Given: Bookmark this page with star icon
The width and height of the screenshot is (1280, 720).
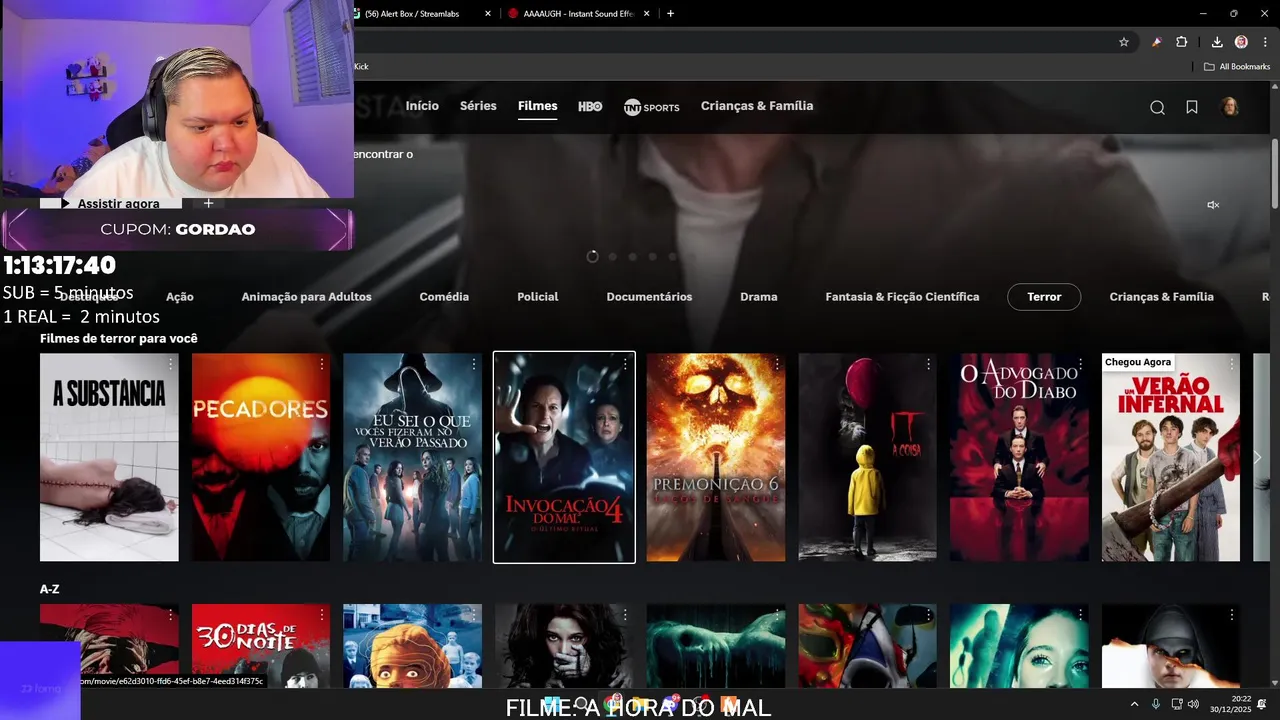Looking at the screenshot, I should click(x=1124, y=42).
